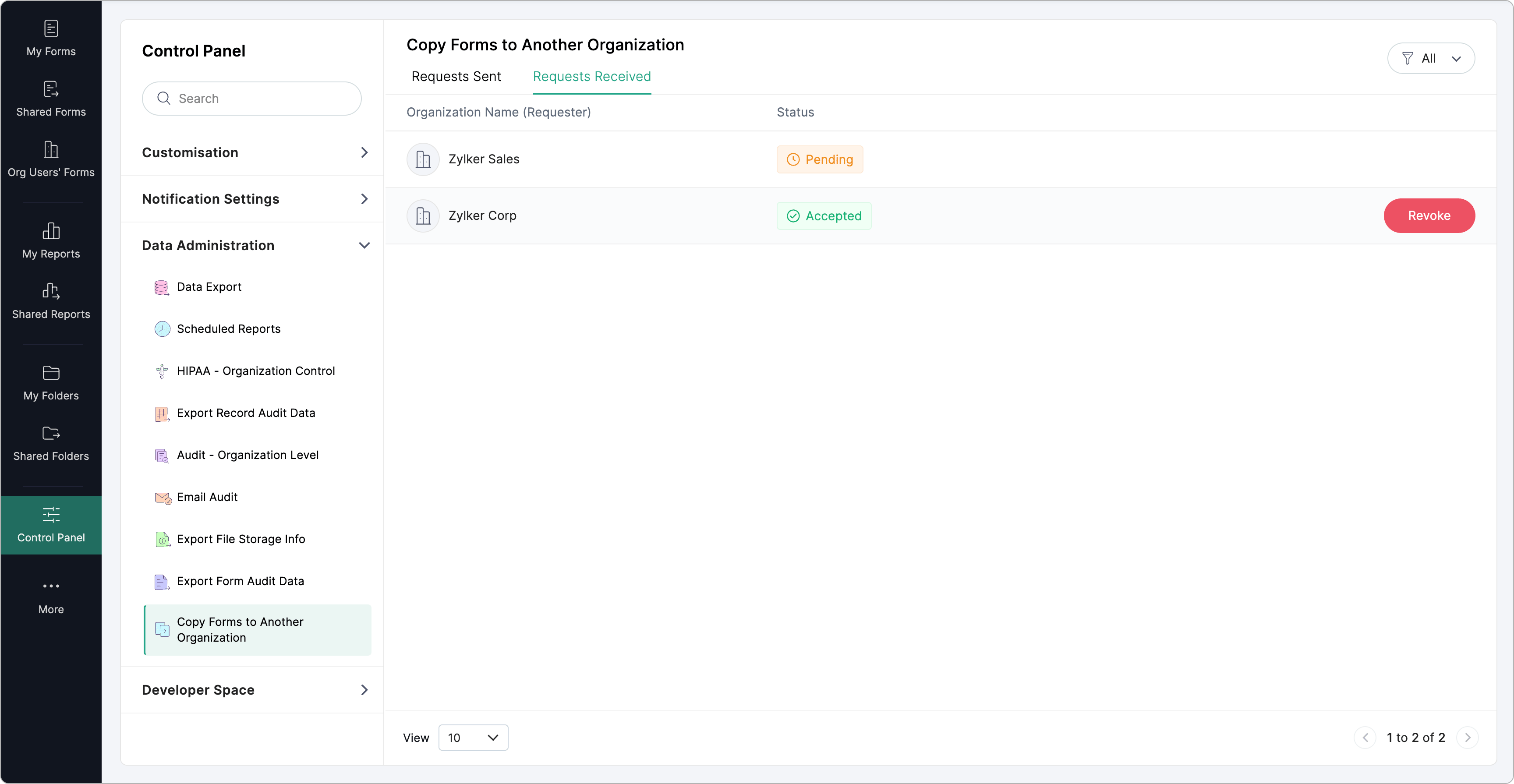Revoke the Zylker Corp request
This screenshot has width=1514, height=784.
coord(1429,215)
